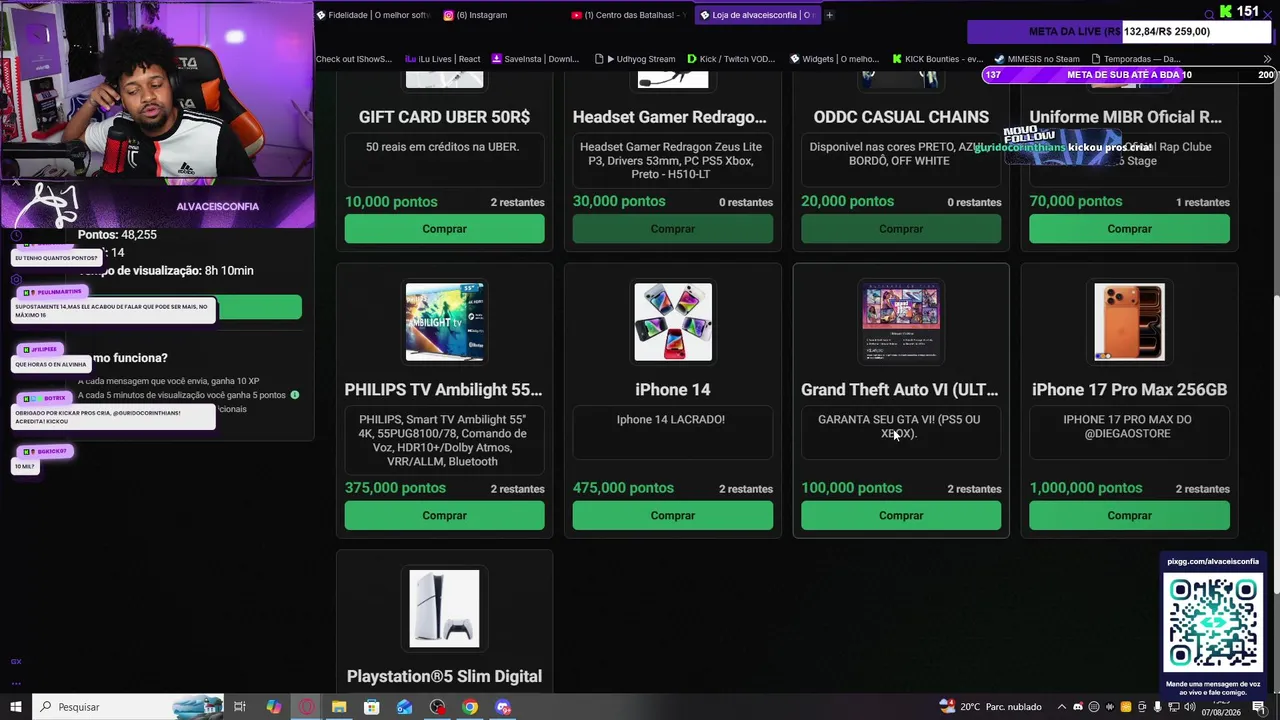
Task: Open the Check out IShowS... bookmark
Action: (x=354, y=59)
